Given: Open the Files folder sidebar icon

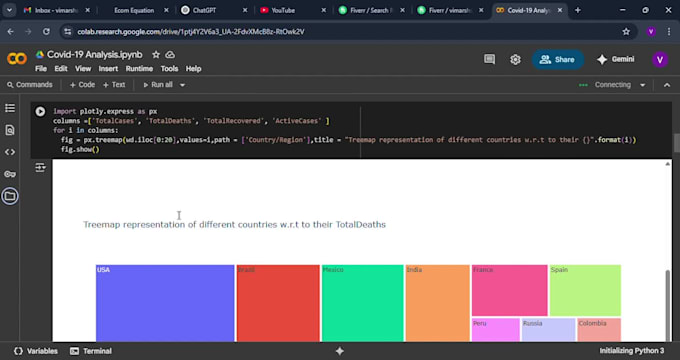Looking at the screenshot, I should tap(10, 196).
